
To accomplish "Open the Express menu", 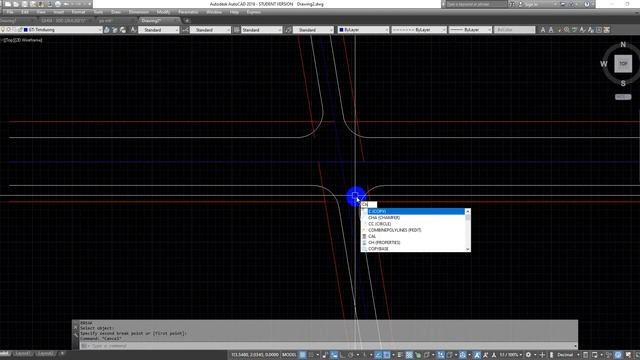I will (x=253, y=12).
